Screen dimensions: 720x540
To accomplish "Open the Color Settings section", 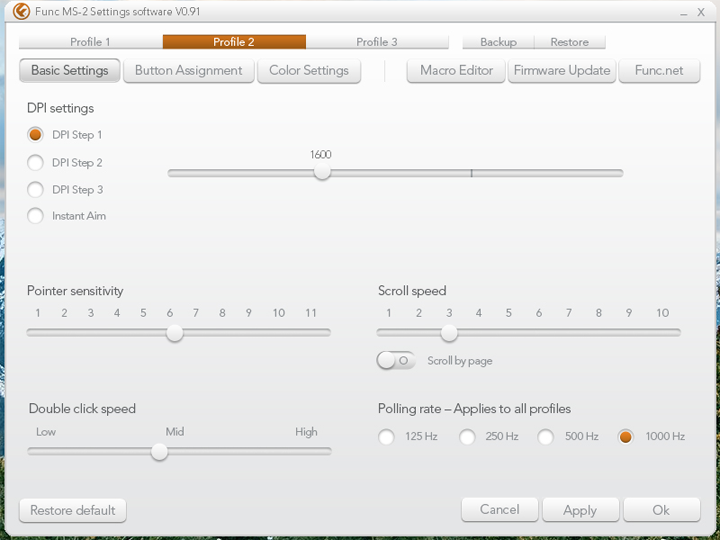I will pos(309,71).
